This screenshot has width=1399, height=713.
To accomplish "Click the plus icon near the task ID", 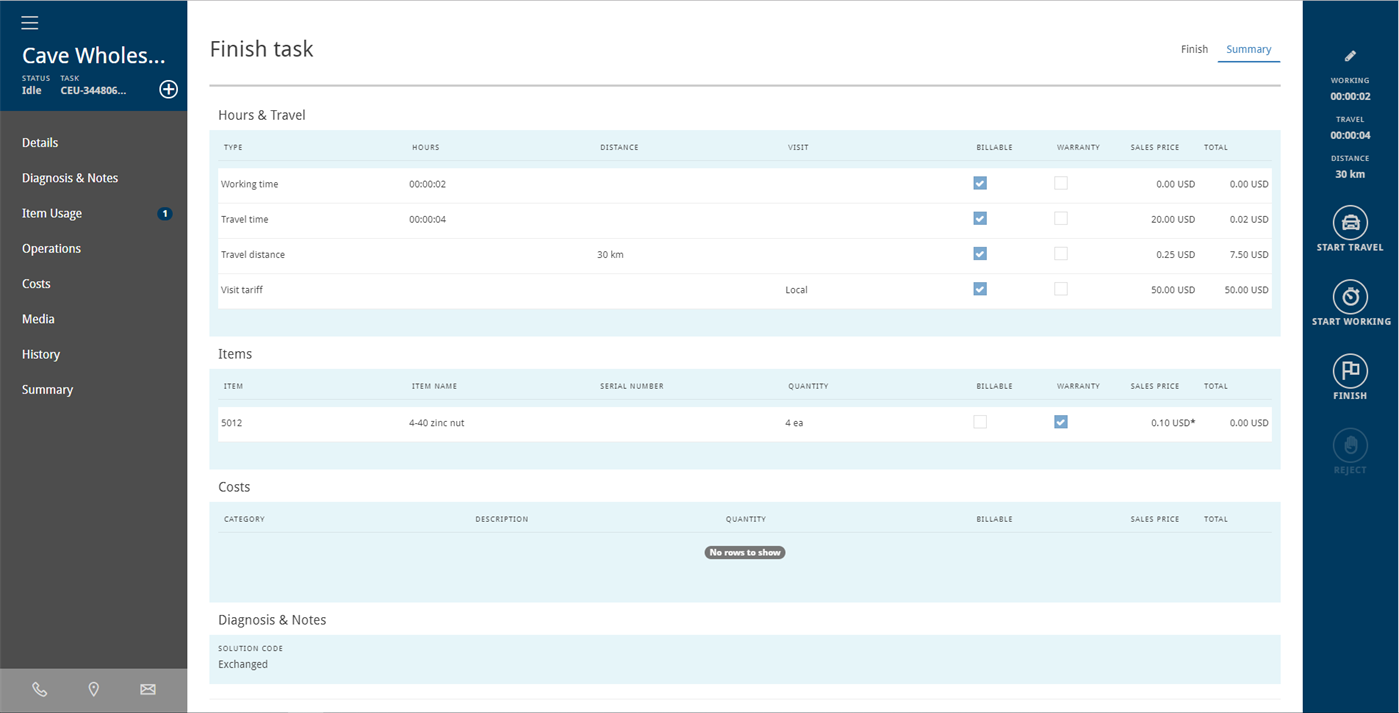I will (168, 89).
